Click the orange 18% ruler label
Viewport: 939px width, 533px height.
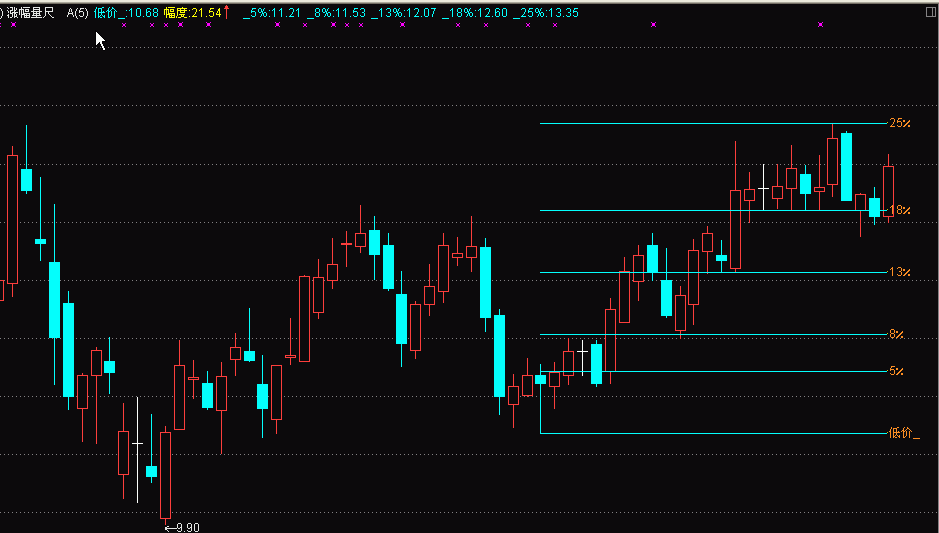click(899, 210)
